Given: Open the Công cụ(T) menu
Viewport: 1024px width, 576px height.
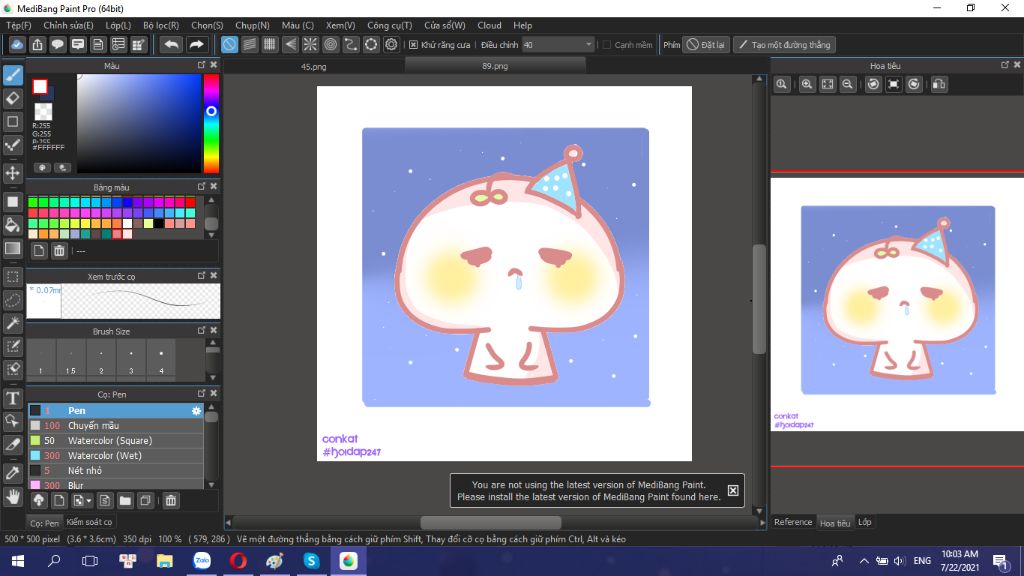Looking at the screenshot, I should (x=389, y=25).
